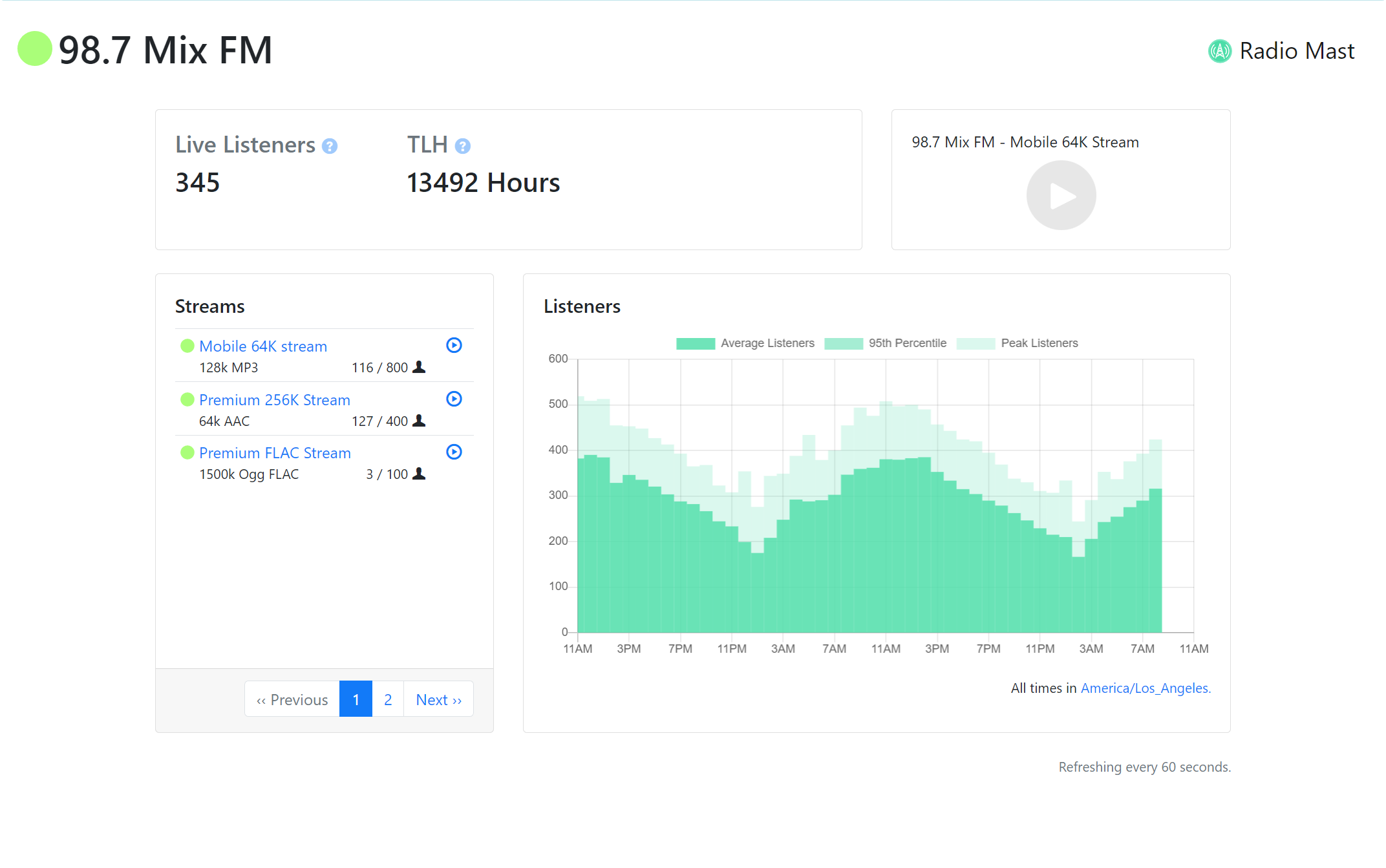The height and width of the screenshot is (868, 1386).
Task: Click the Streams panel heading
Action: pos(210,306)
